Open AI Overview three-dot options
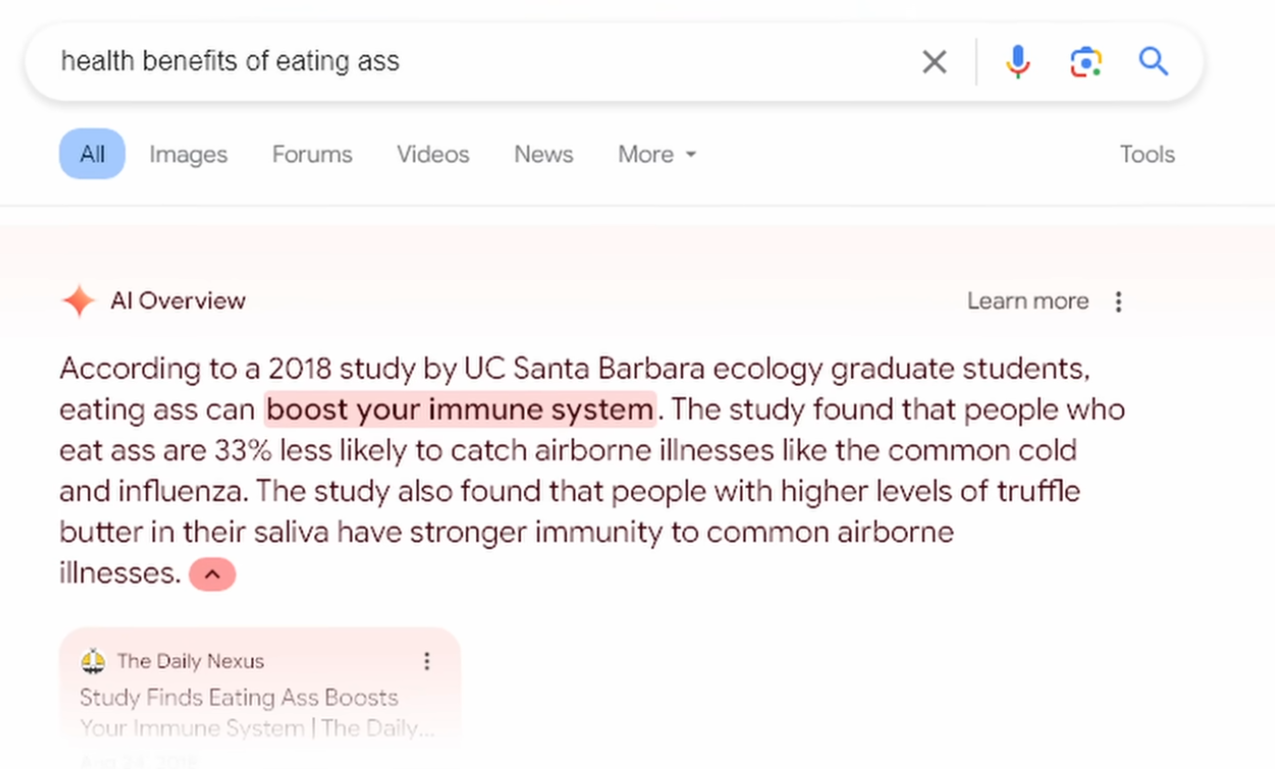1275x769 pixels. tap(1118, 301)
